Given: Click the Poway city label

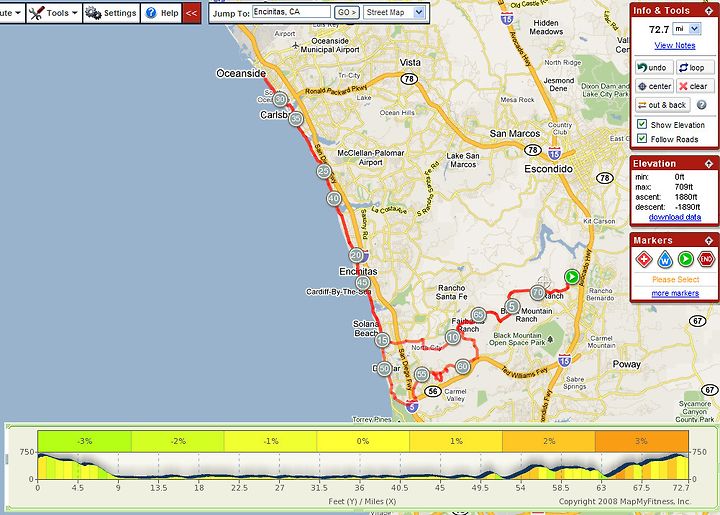Looking at the screenshot, I should point(626,364).
